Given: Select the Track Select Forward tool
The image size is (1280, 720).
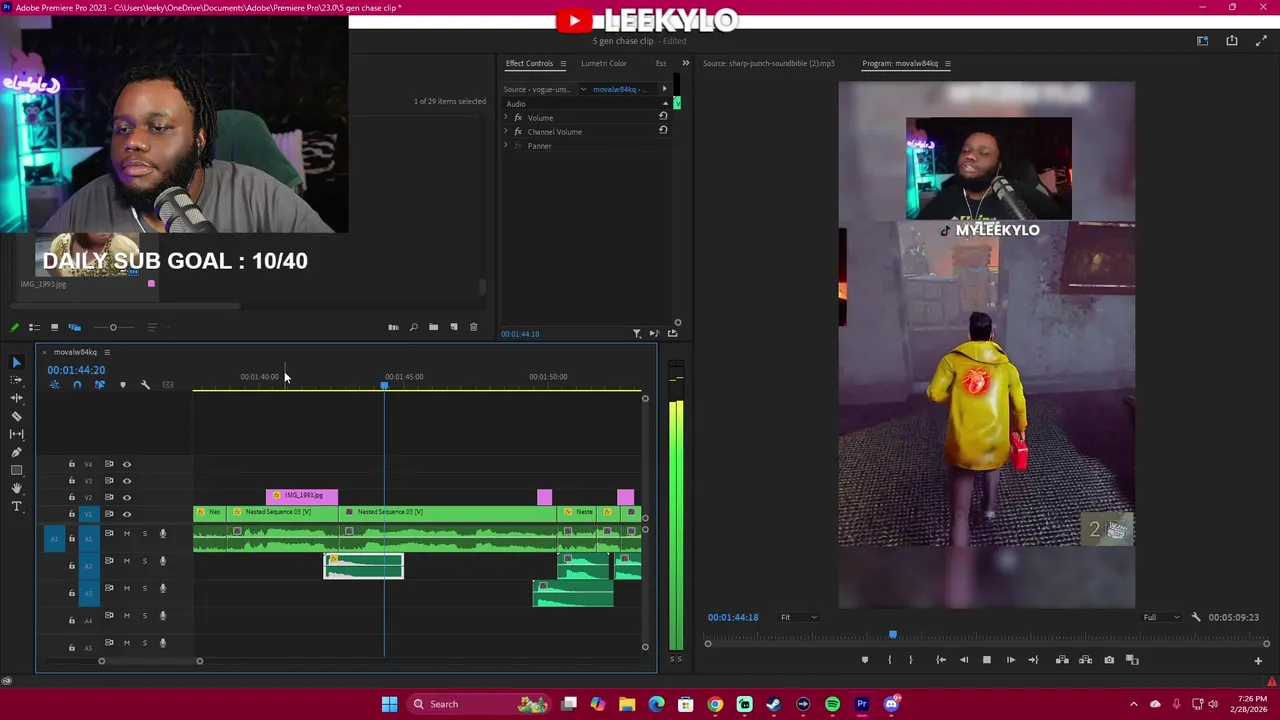Looking at the screenshot, I should 16,380.
